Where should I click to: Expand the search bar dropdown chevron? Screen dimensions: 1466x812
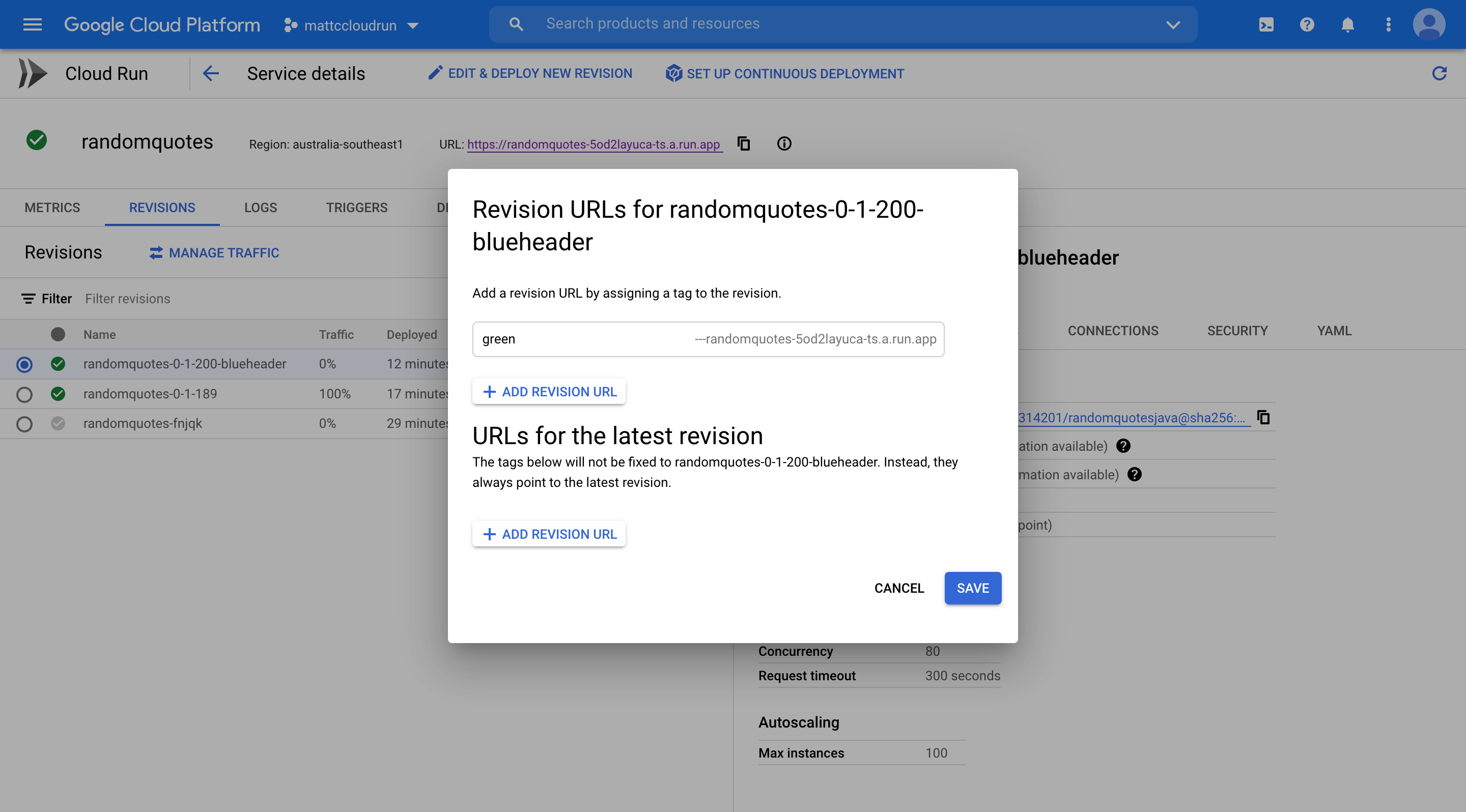(1173, 24)
